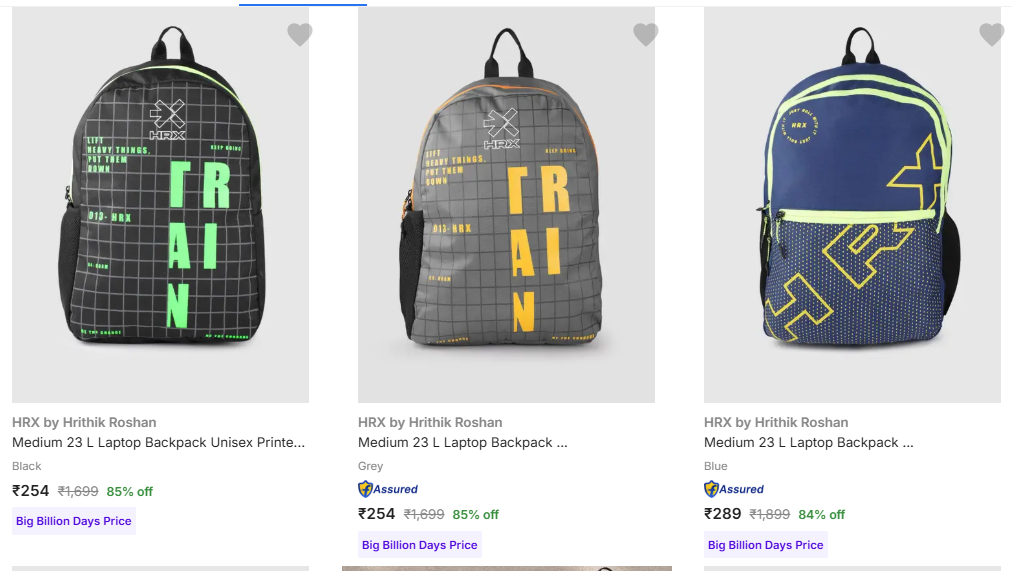Click the Black color label under first backpack
The width and height of the screenshot is (1012, 571).
[27, 466]
